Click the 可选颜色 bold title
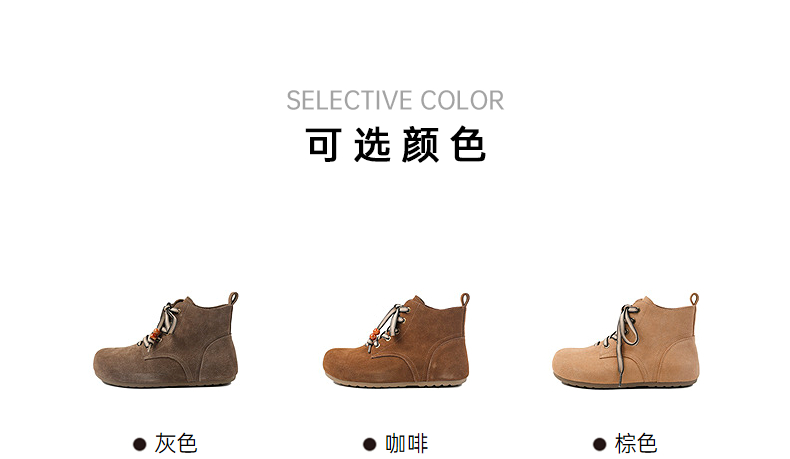Screen dimensions: 790x459 (396, 145)
